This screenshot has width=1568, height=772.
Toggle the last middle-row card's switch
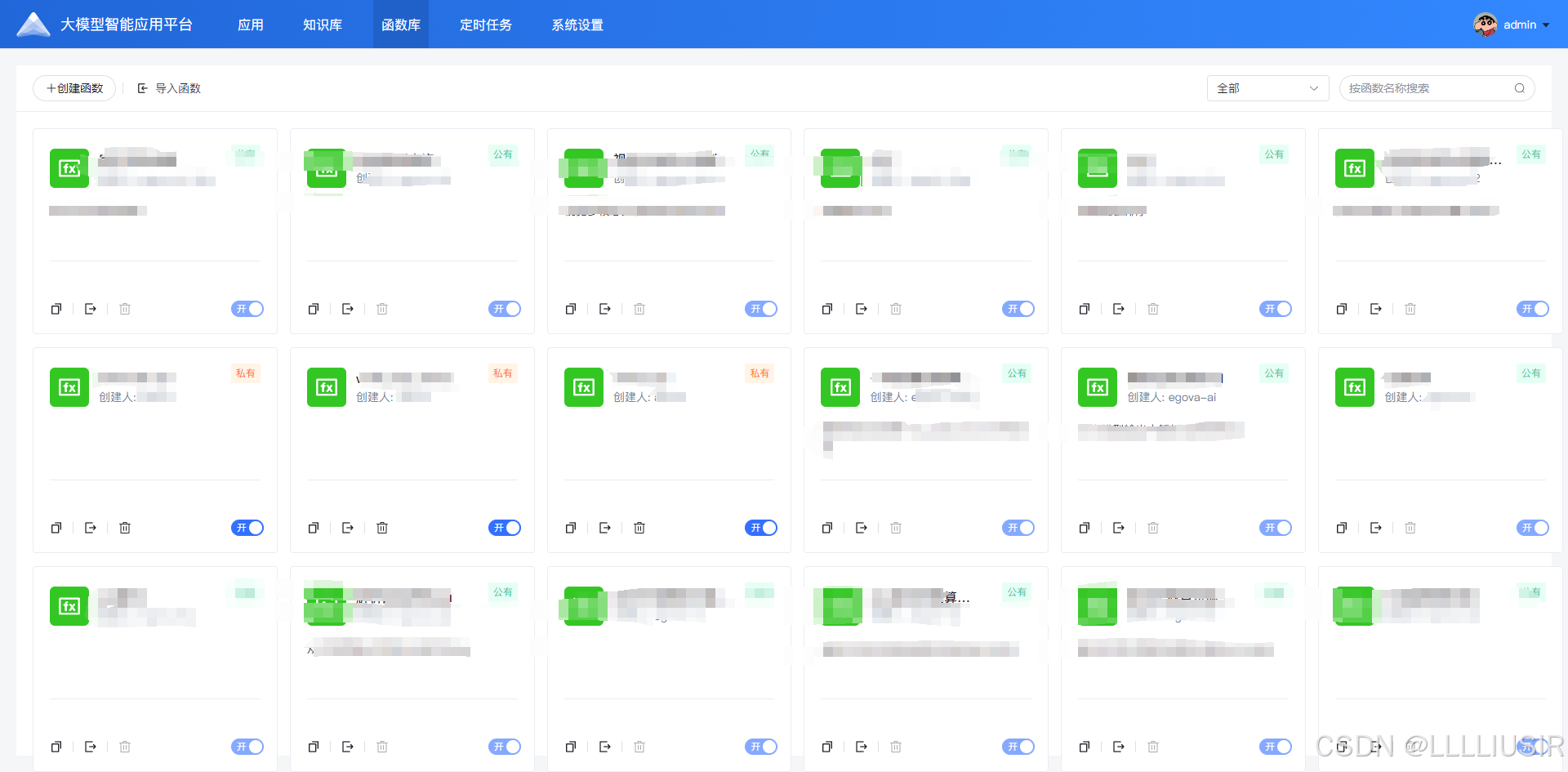pyautogui.click(x=1533, y=528)
